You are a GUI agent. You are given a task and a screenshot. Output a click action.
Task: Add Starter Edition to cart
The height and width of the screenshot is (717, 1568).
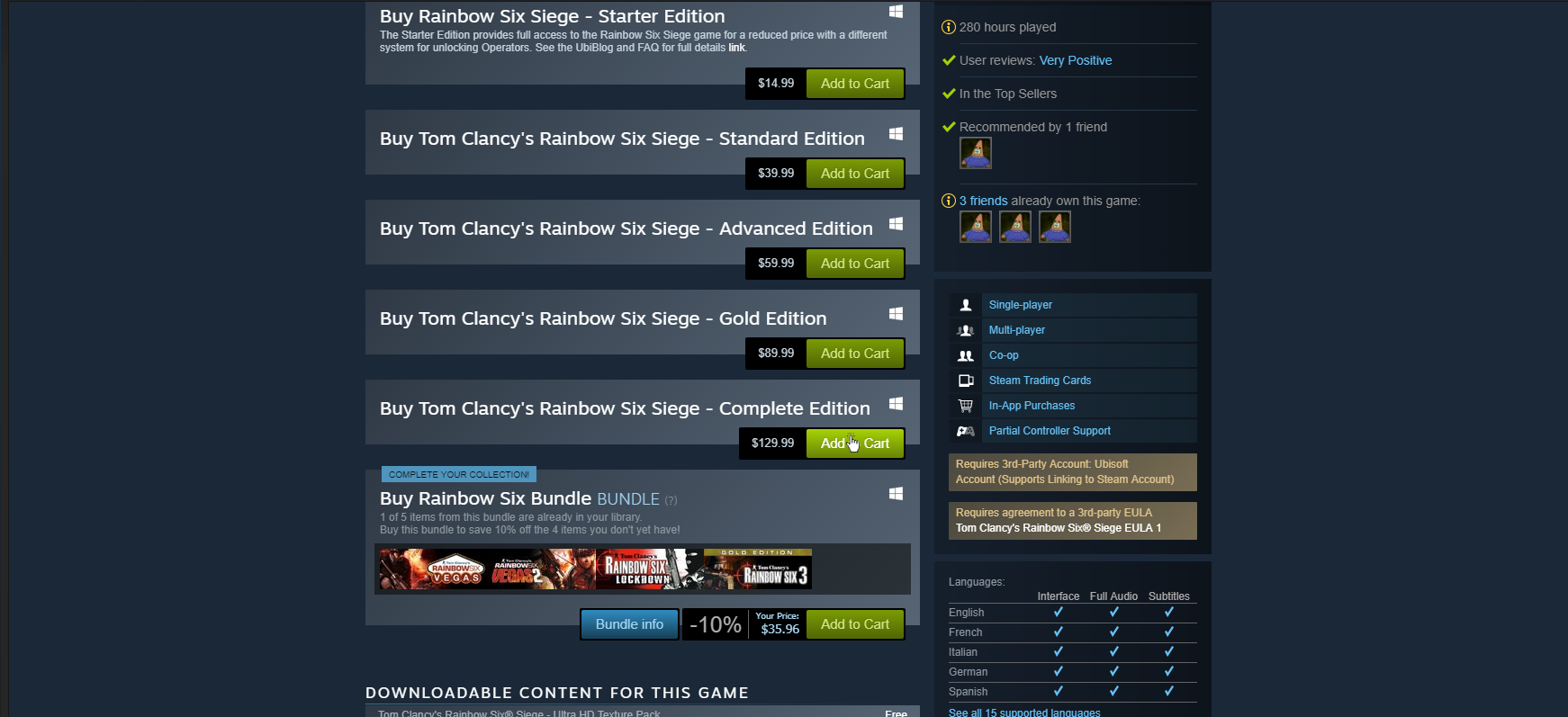[855, 84]
